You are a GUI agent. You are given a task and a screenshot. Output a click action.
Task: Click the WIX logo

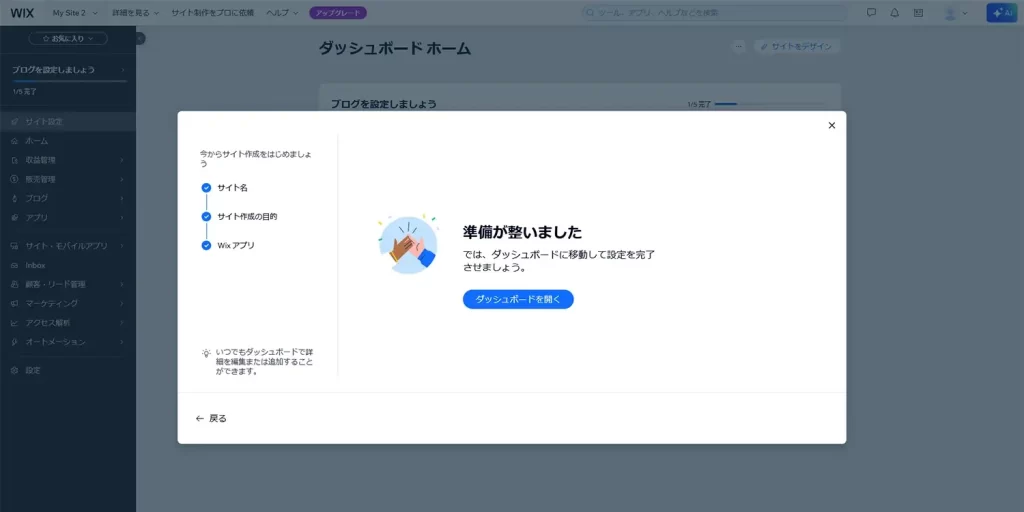point(22,13)
